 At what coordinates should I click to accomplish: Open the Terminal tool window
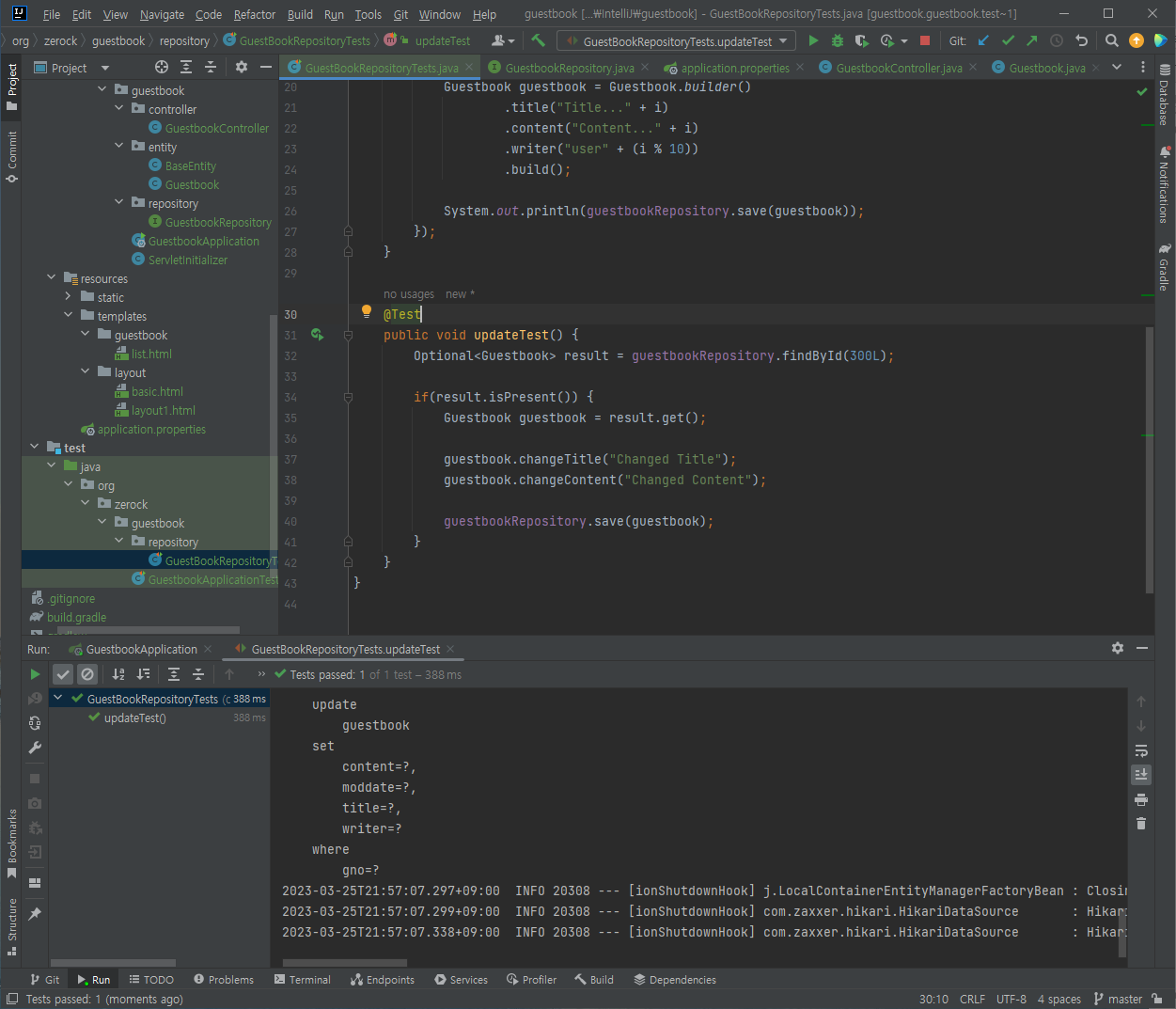tap(303, 979)
